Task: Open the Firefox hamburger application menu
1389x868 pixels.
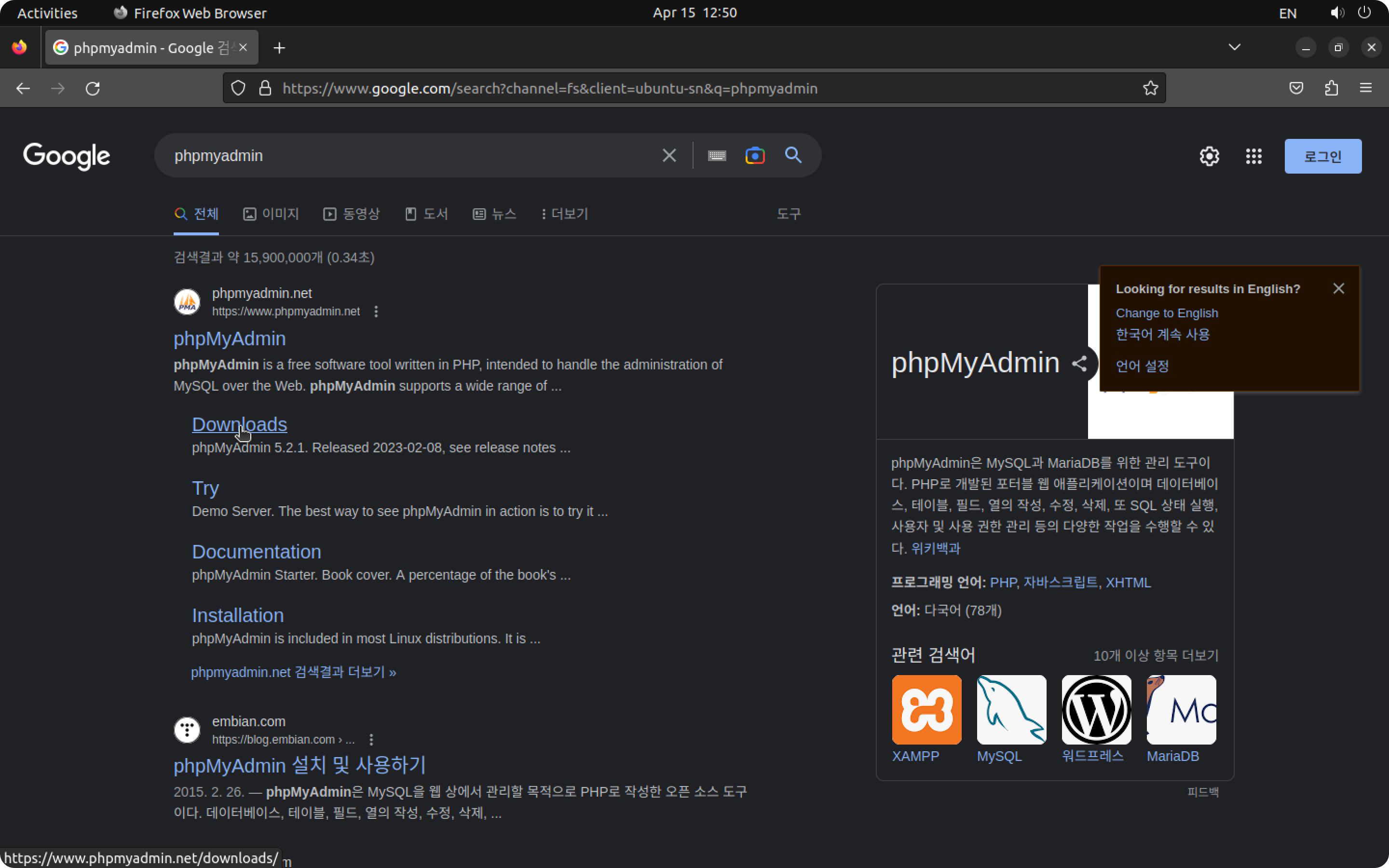Action: 1365,88
